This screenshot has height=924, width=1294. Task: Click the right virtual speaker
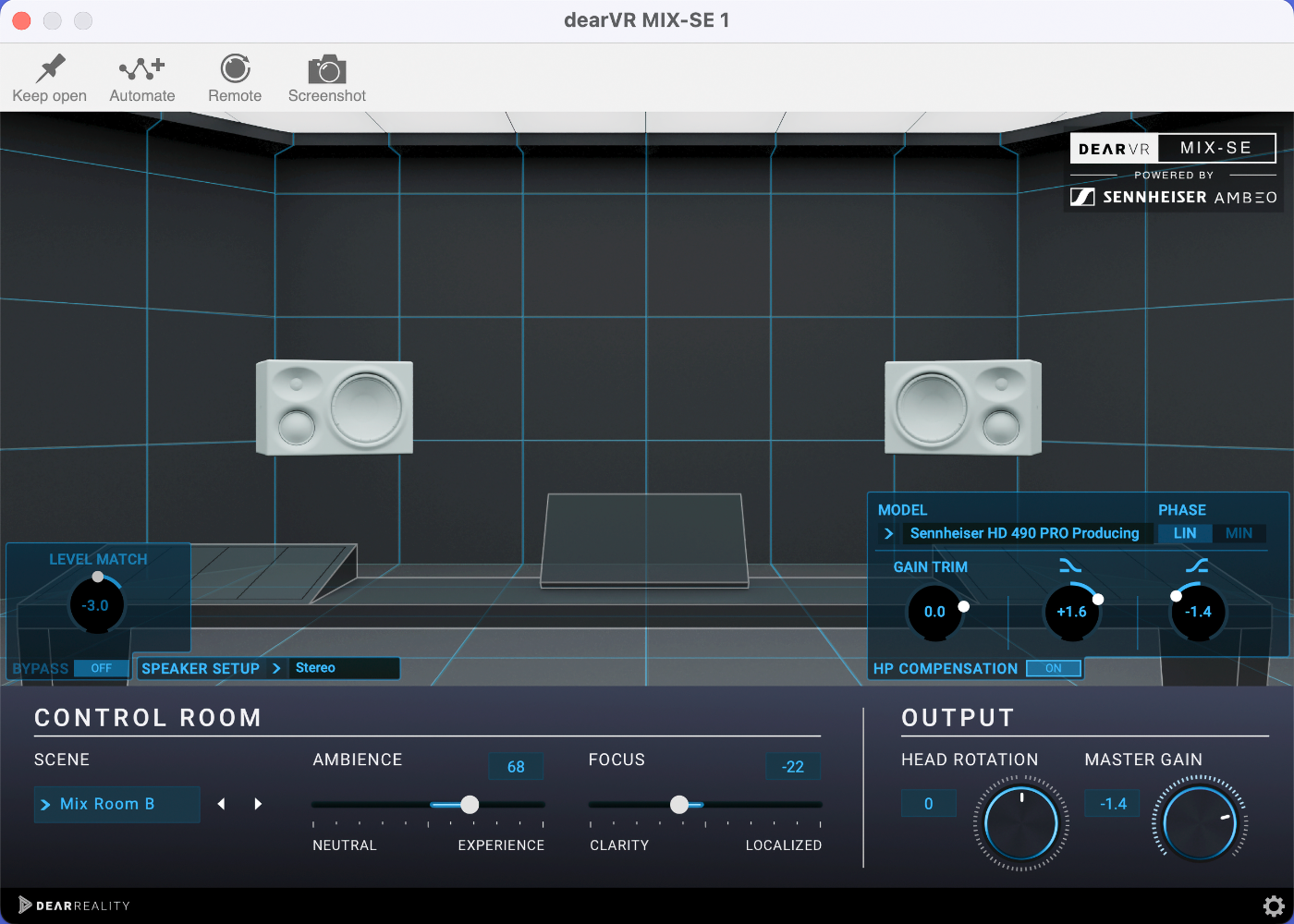pos(963,407)
